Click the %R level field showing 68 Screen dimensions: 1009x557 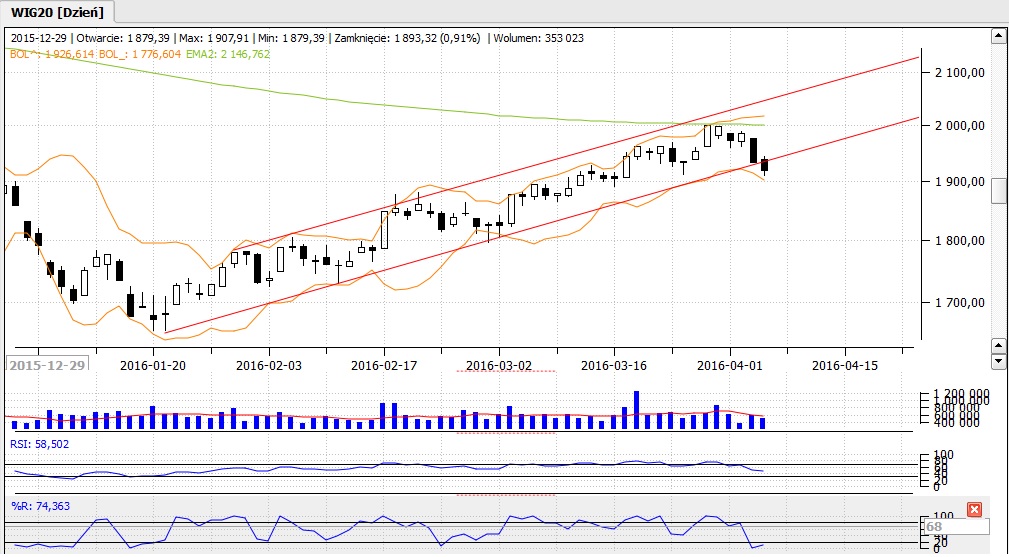coord(957,527)
